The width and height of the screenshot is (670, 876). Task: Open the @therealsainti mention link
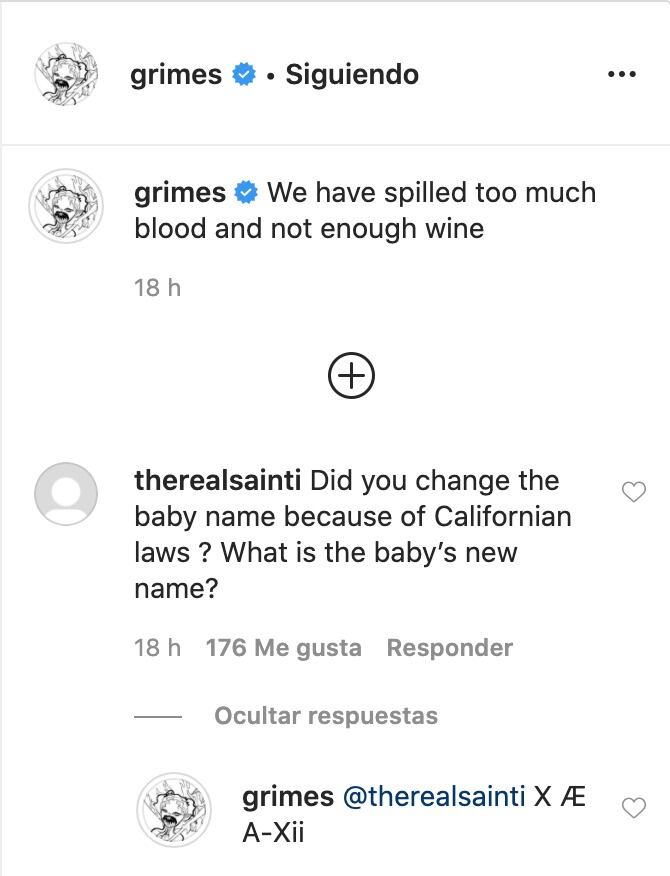(434, 797)
